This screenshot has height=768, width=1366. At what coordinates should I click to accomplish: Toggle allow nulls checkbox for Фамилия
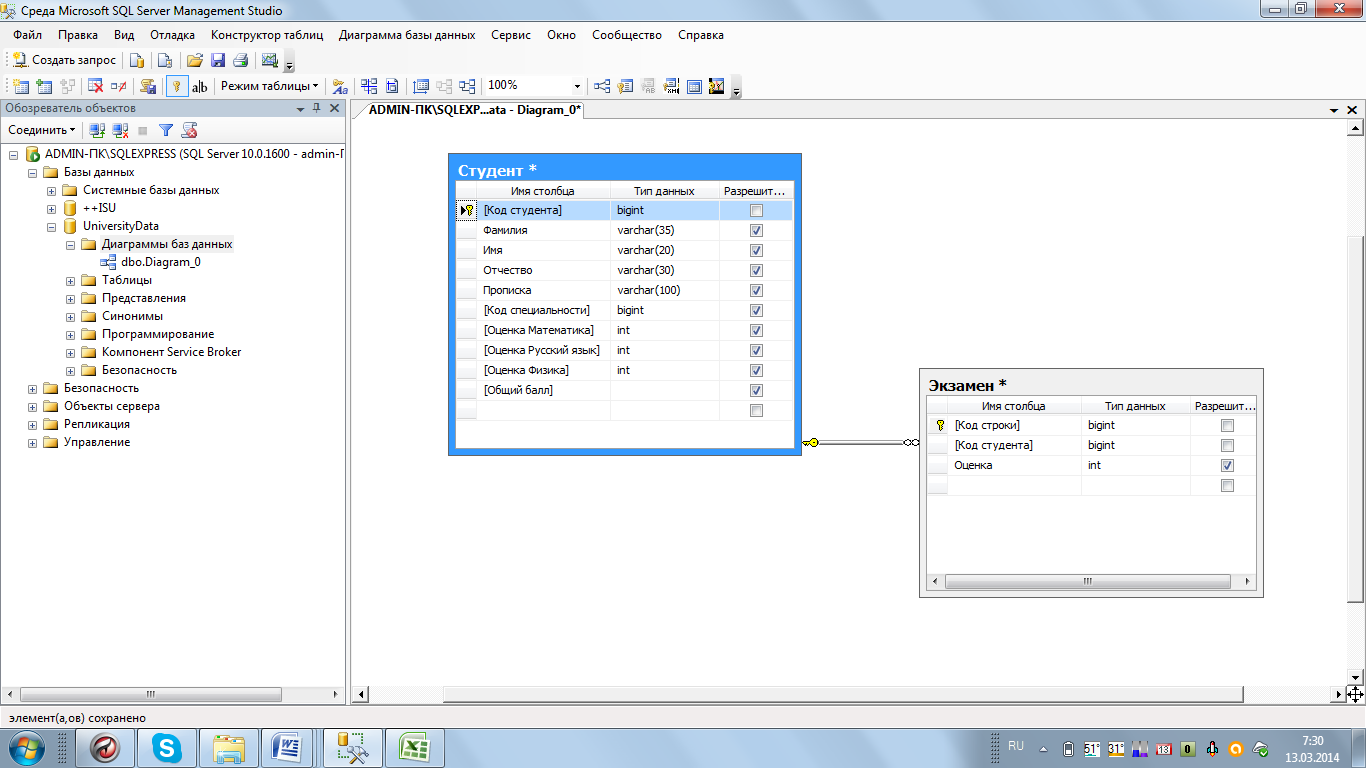[x=756, y=230]
